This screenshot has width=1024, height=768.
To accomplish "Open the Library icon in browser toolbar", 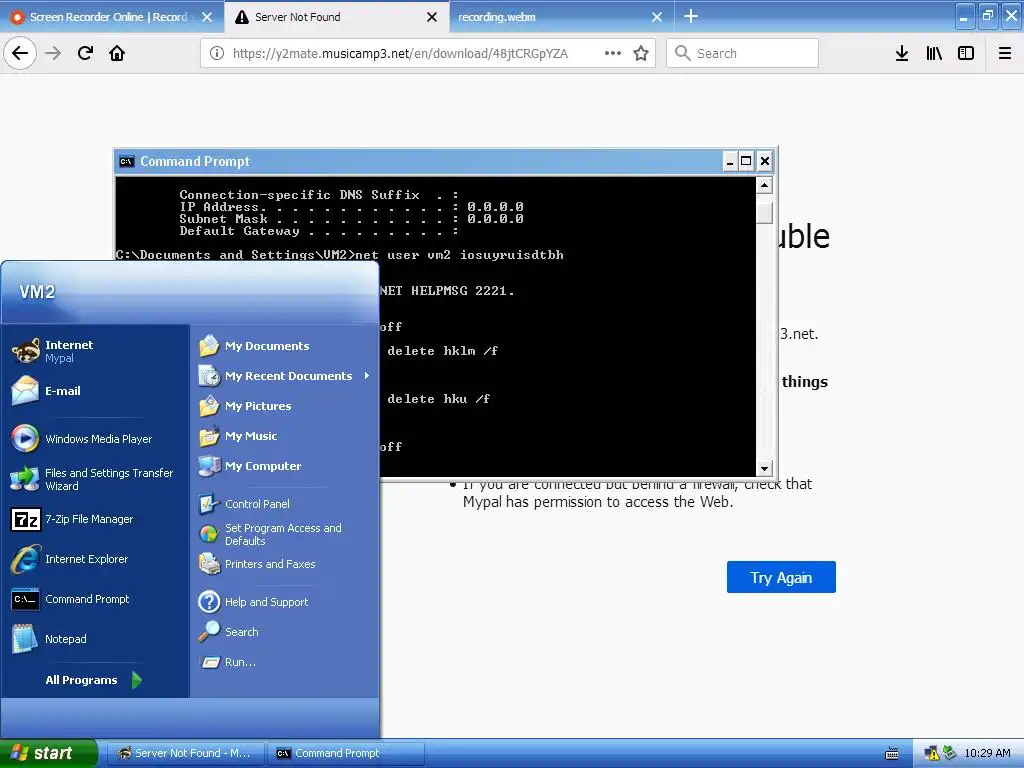I will click(x=934, y=53).
